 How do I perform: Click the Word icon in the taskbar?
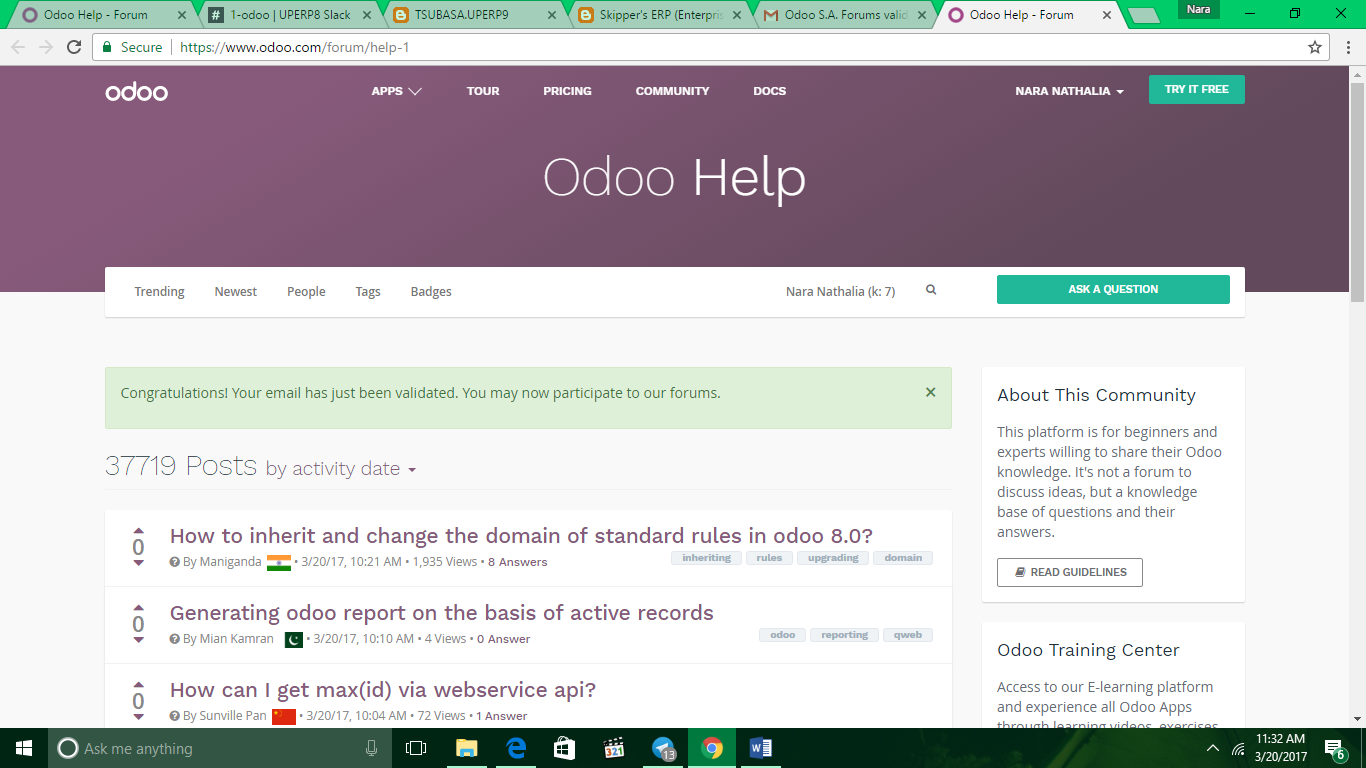coord(760,748)
